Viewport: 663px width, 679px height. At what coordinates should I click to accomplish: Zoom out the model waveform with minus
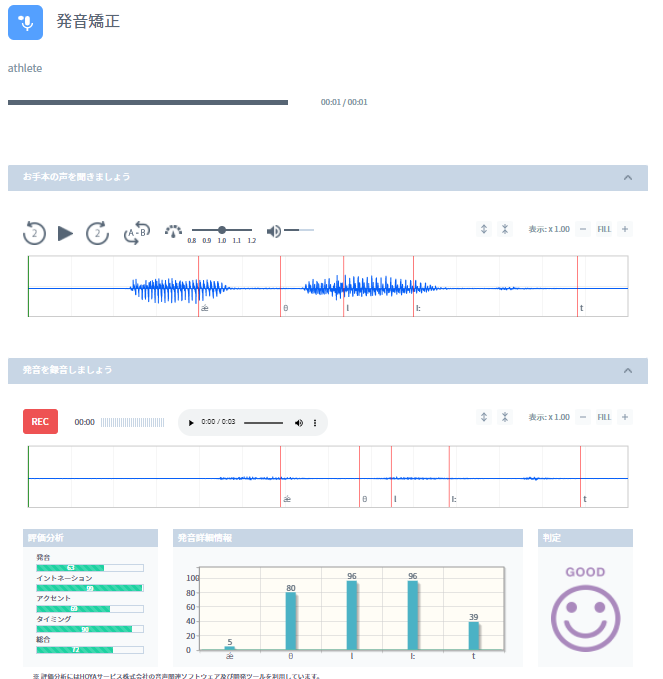click(583, 229)
